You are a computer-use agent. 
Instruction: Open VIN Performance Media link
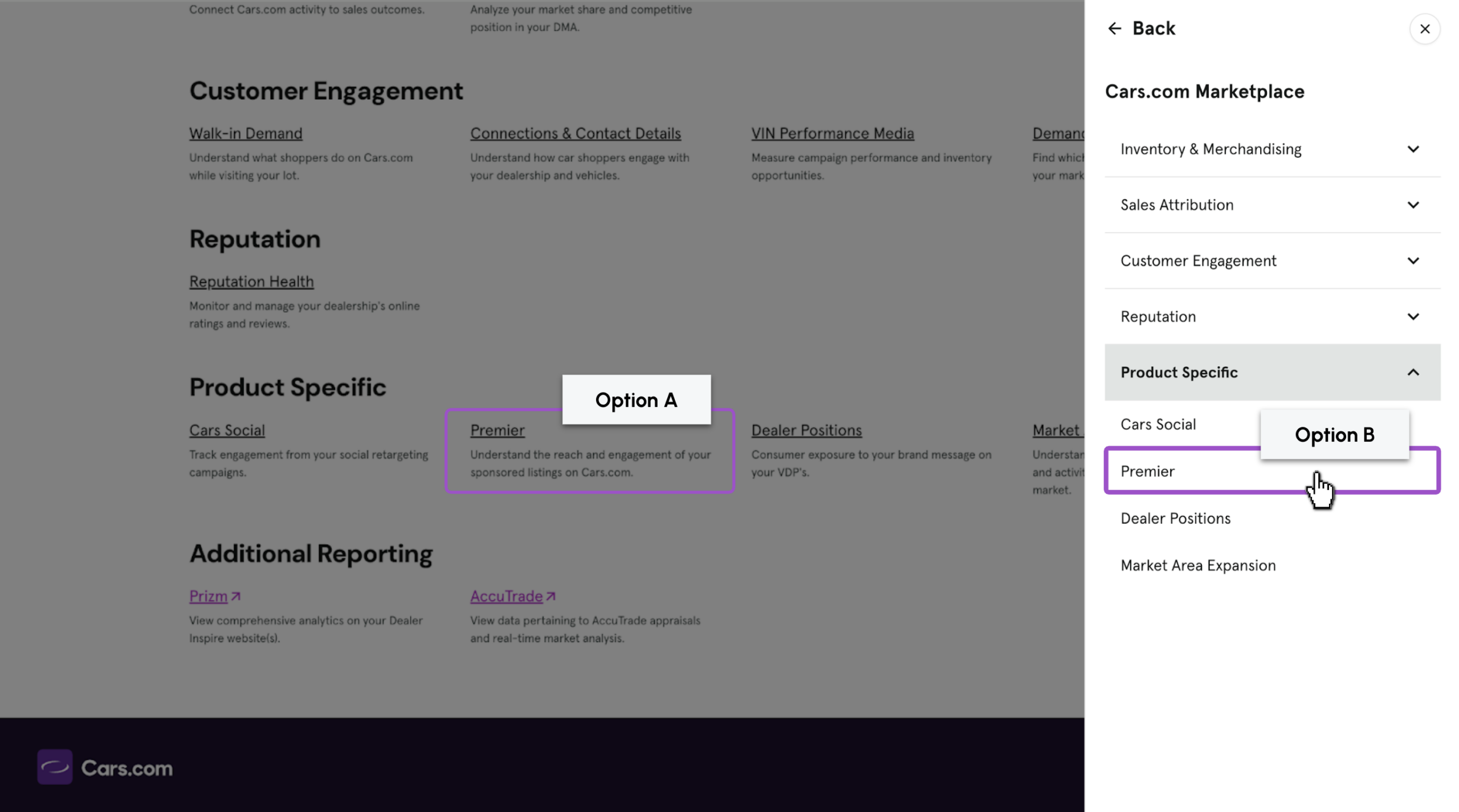[832, 133]
